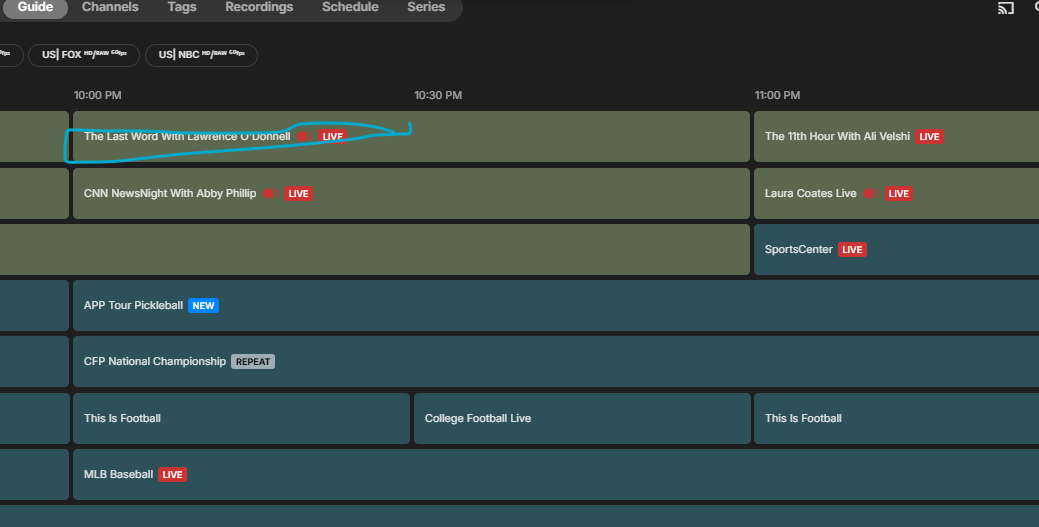This screenshot has height=527, width=1039.
Task: Click LIVE badge next to SportsCenter
Action: coord(852,249)
